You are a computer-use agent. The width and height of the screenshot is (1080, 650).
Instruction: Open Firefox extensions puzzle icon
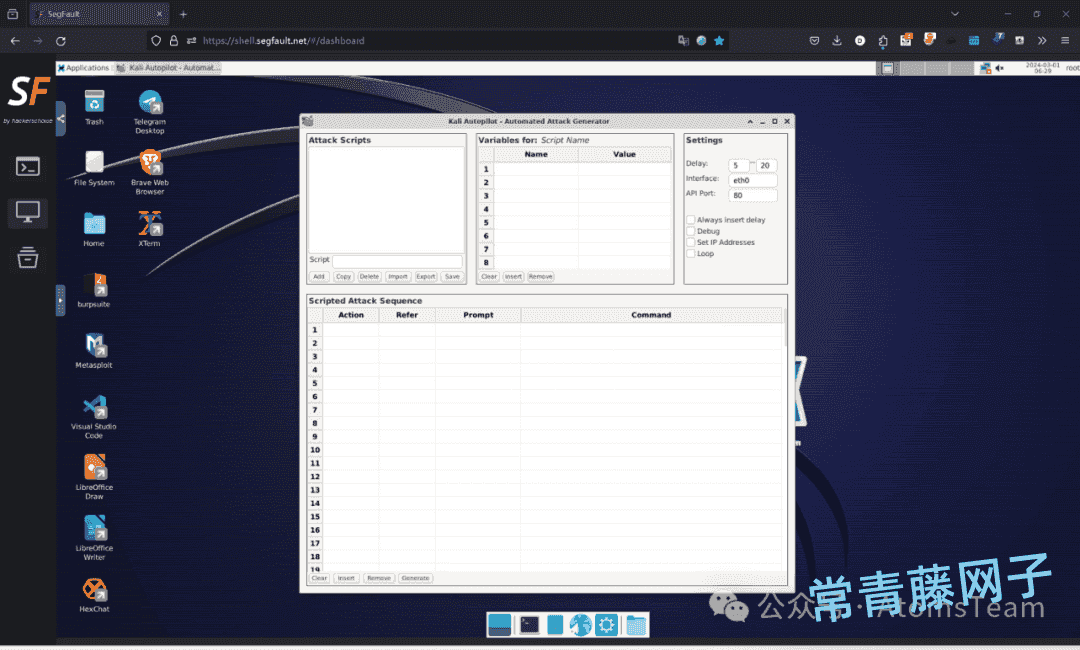coord(883,41)
